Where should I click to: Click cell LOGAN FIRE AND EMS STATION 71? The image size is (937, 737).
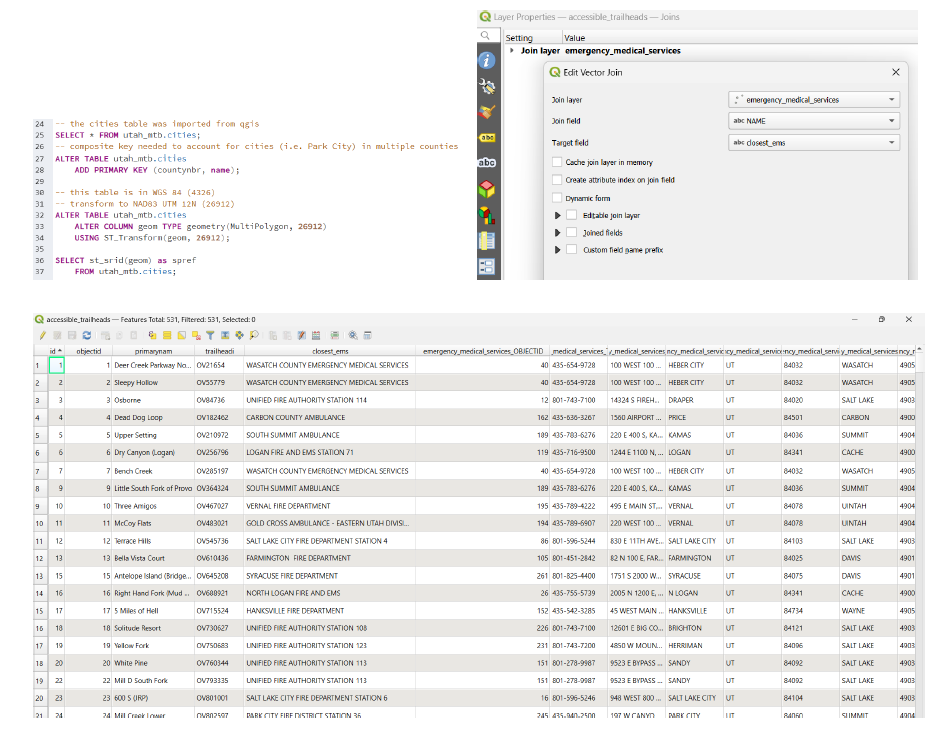click(329, 452)
